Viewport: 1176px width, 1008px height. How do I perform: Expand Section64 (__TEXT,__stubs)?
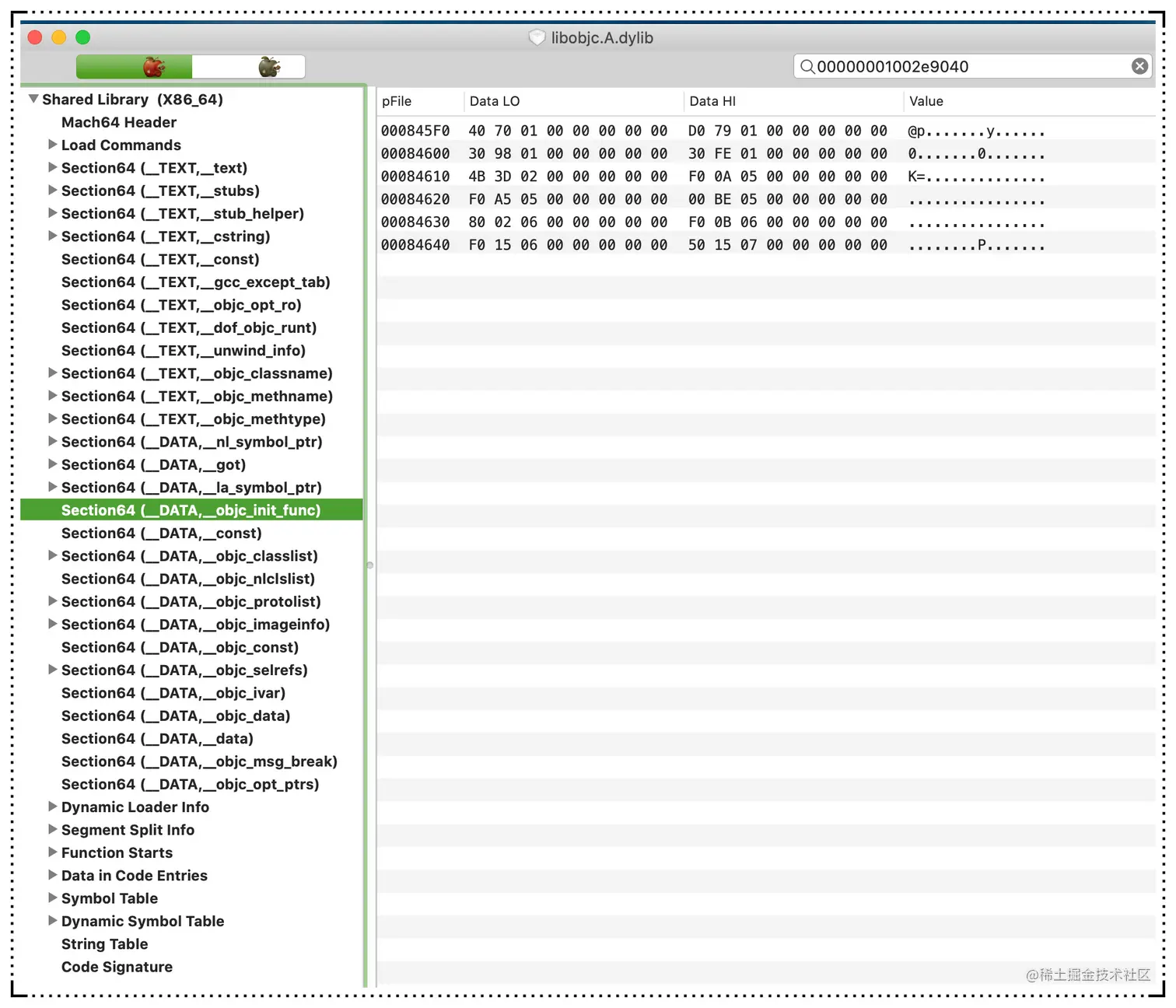[52, 190]
